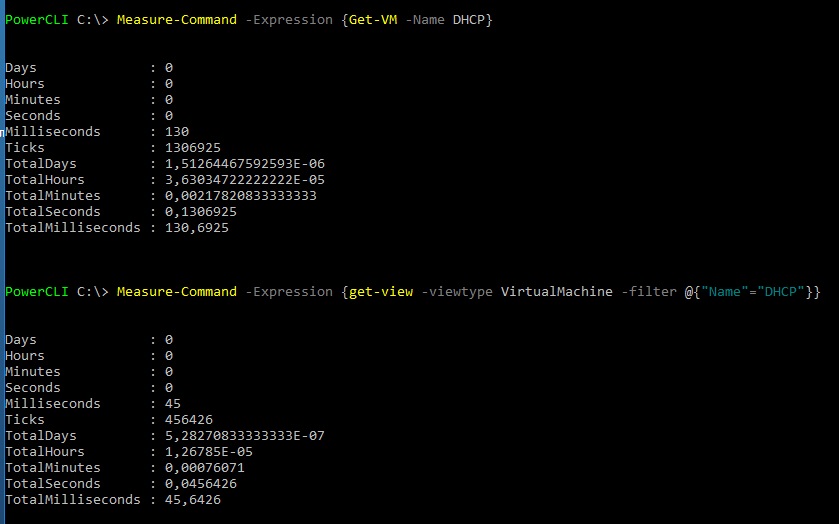Click the Get-VM cmdlet text
Viewport: 839px width, 524px height.
372,20
